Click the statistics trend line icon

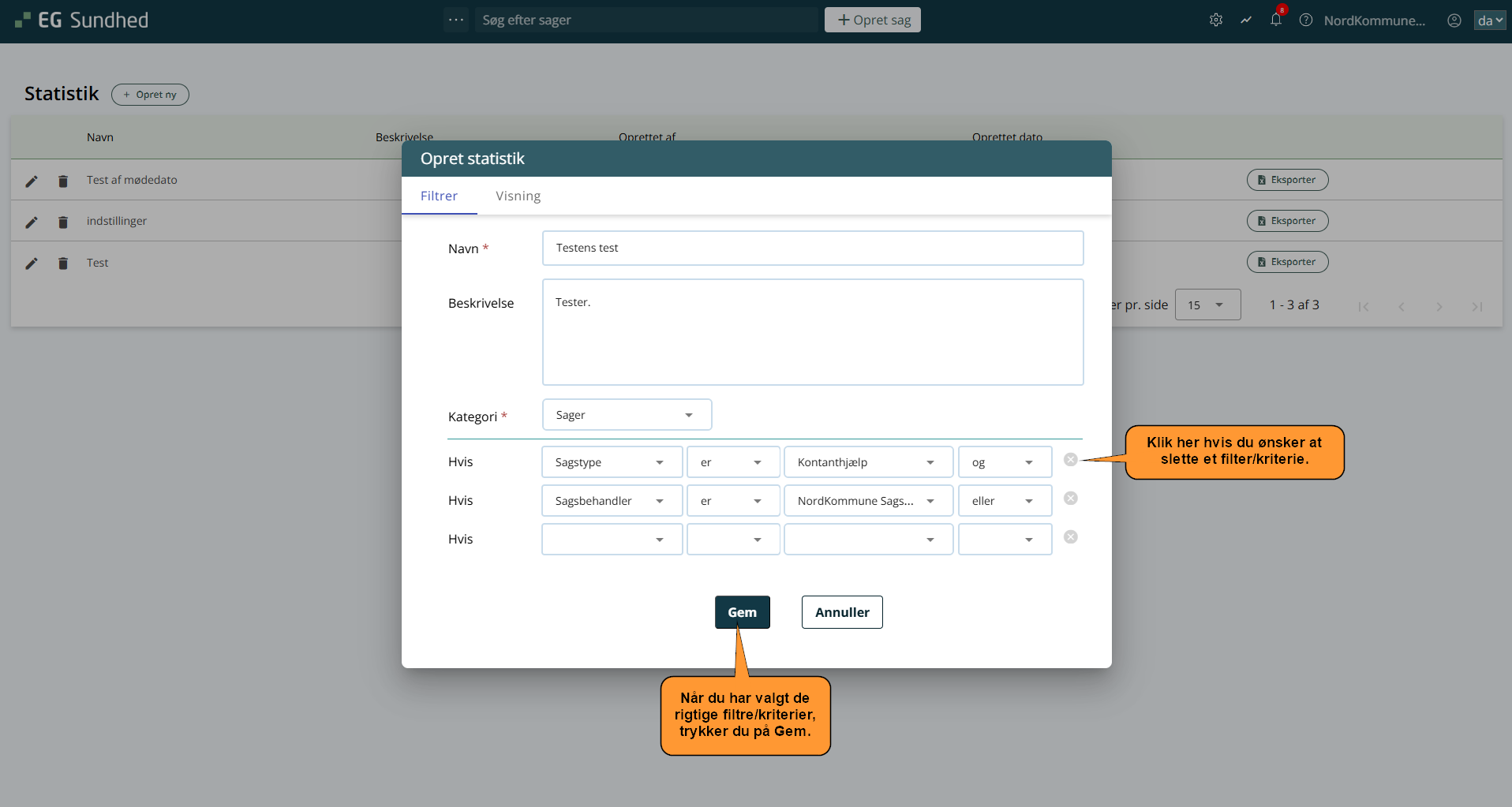[x=1246, y=21]
